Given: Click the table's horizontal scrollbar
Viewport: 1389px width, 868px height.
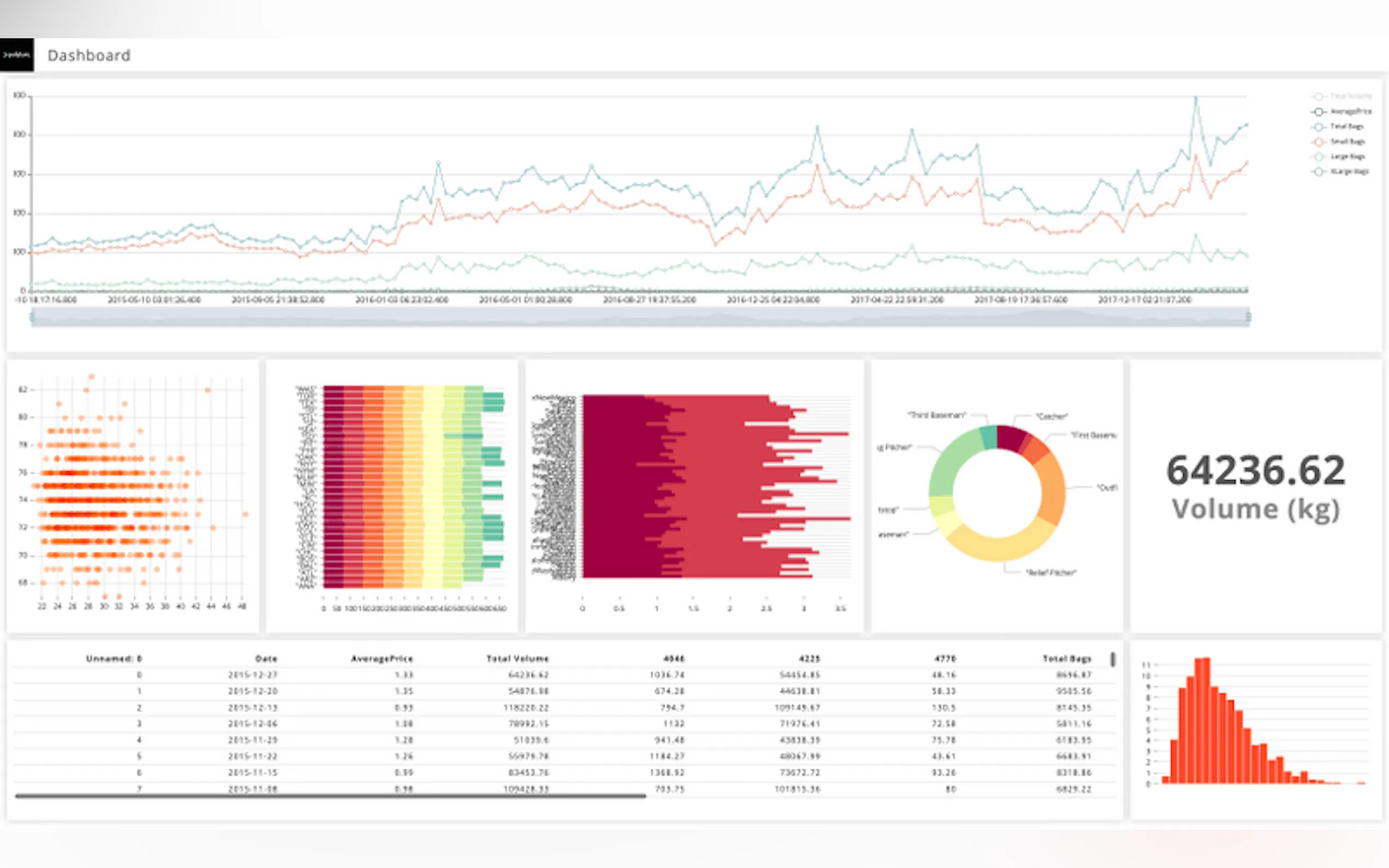Looking at the screenshot, I should click(330, 796).
